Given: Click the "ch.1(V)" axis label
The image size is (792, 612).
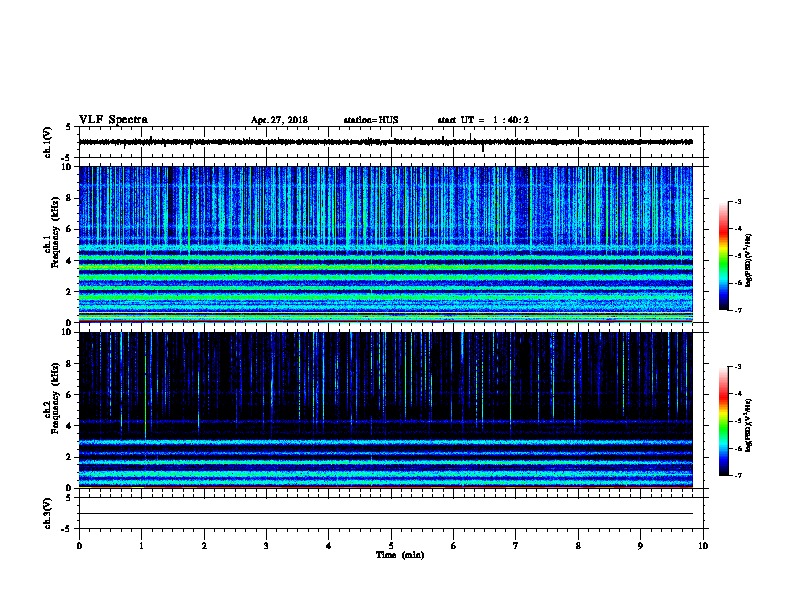Looking at the screenshot, I should pos(48,142).
